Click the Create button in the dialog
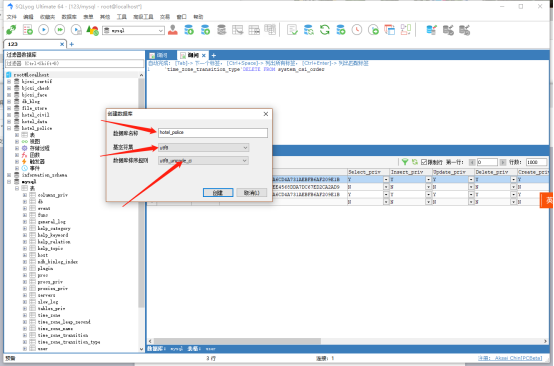 pyautogui.click(x=218, y=193)
